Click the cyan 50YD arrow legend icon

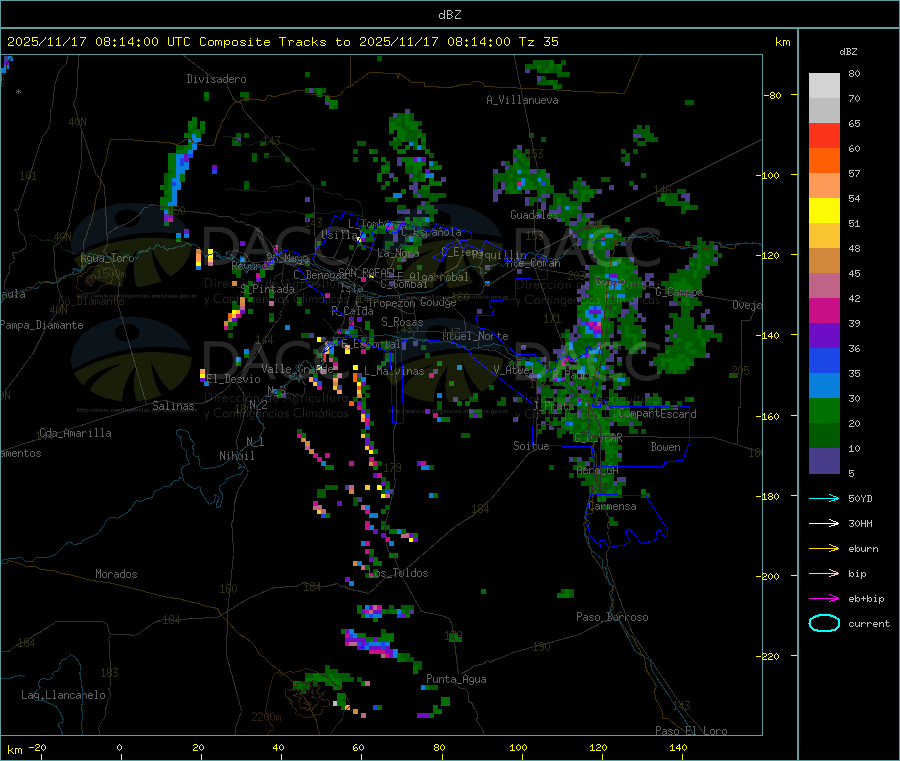(824, 498)
